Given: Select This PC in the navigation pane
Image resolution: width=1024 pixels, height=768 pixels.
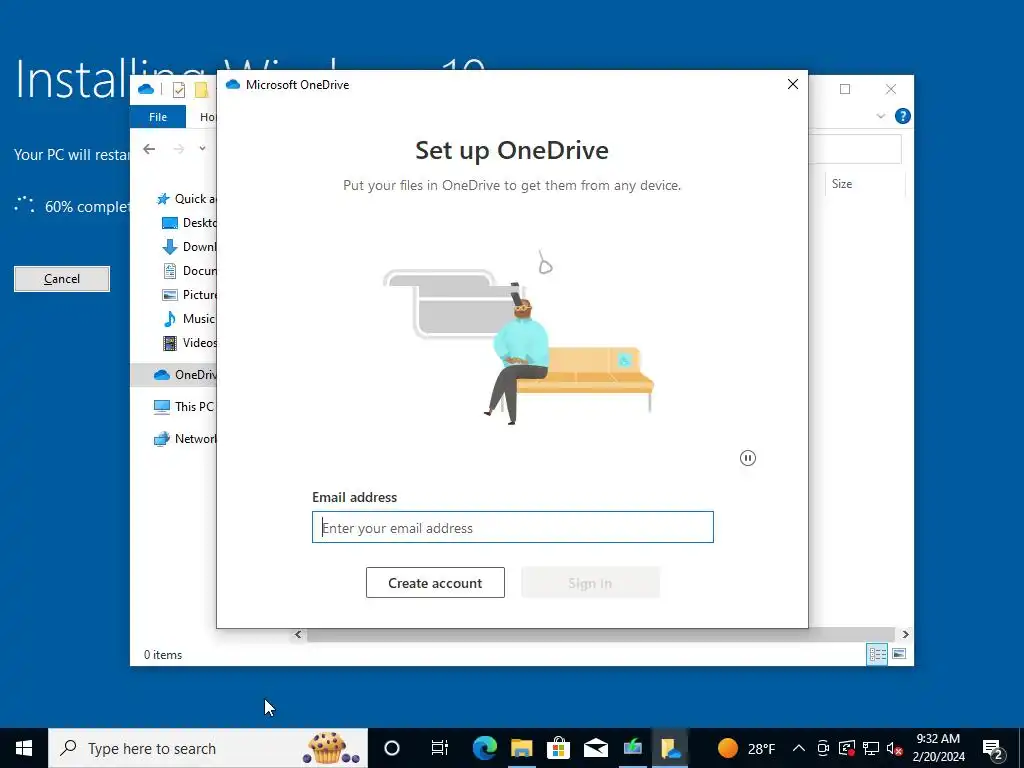Looking at the screenshot, I should pyautogui.click(x=184, y=406).
